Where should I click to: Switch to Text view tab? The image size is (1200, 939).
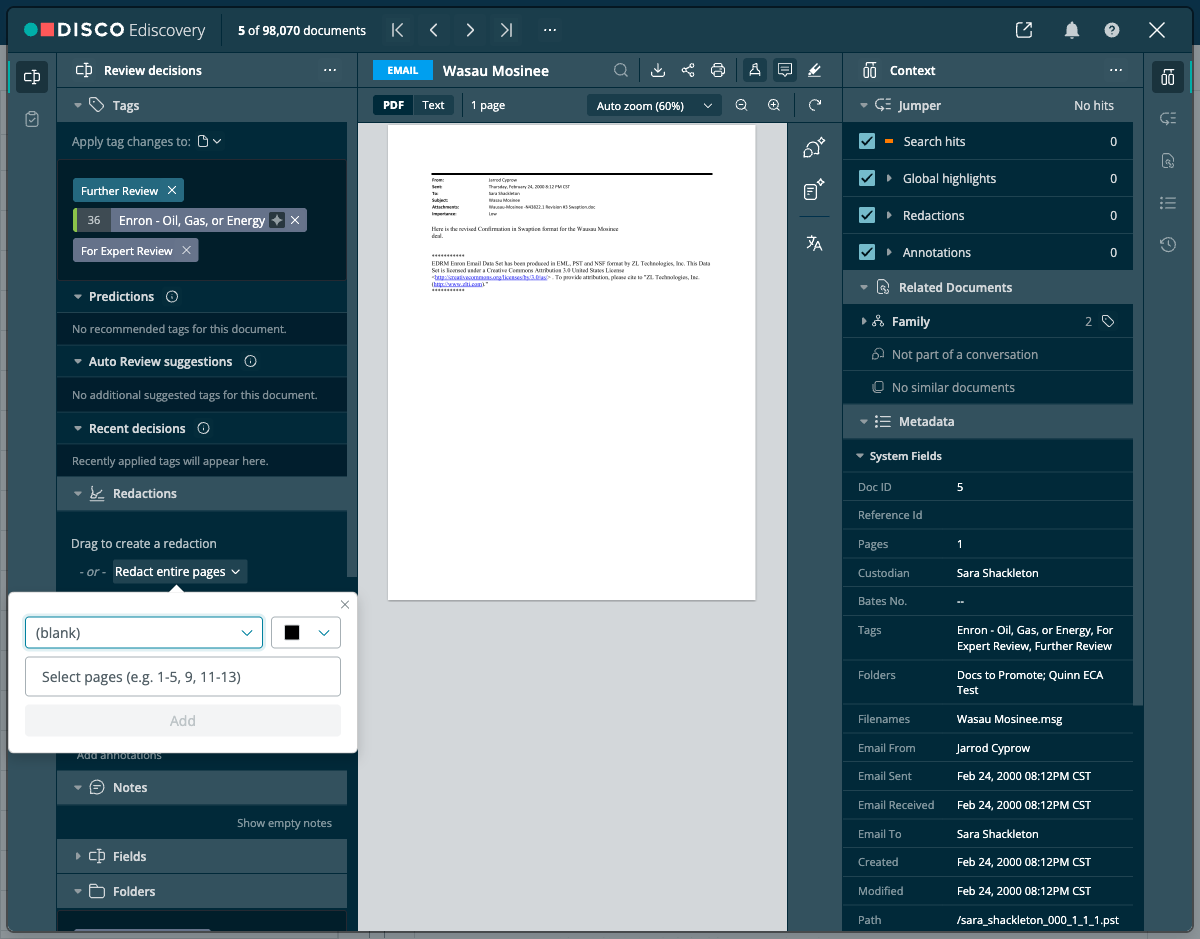tap(433, 105)
